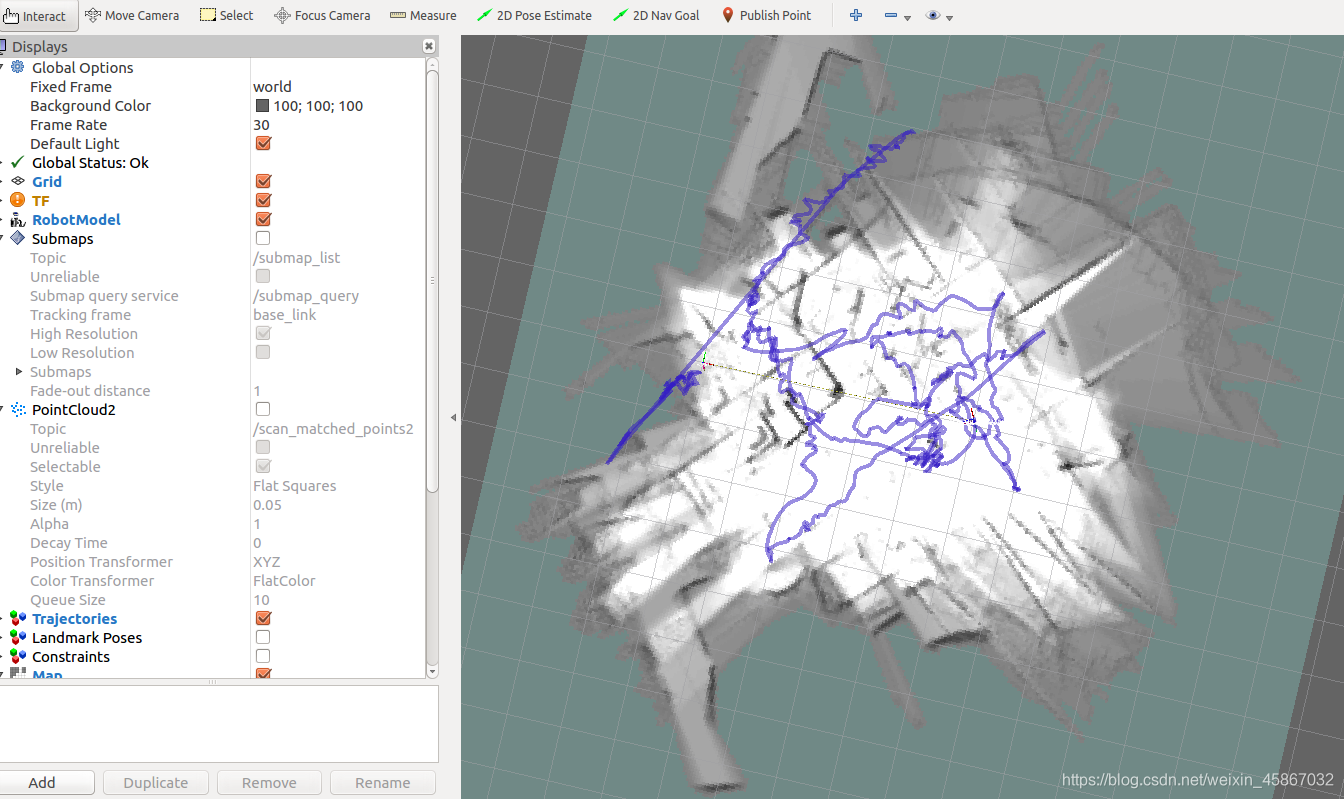Image resolution: width=1344 pixels, height=799 pixels.
Task: Click the left-panel collapse arrow handle
Action: point(453,417)
